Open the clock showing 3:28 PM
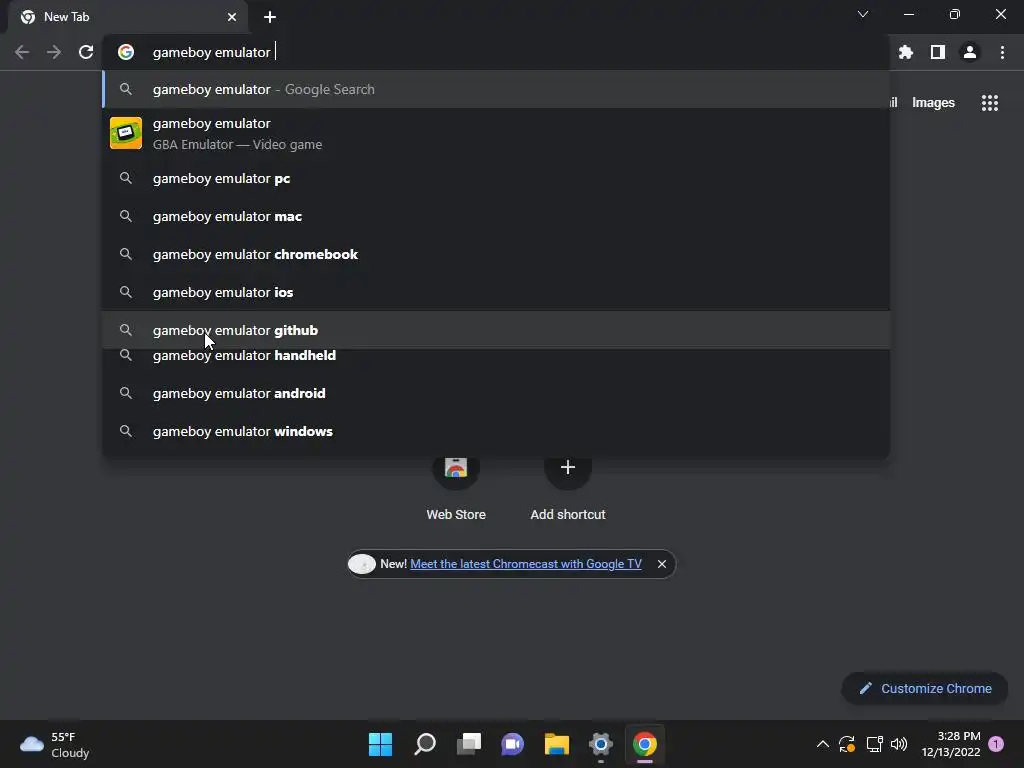This screenshot has width=1024, height=768. 951,744
